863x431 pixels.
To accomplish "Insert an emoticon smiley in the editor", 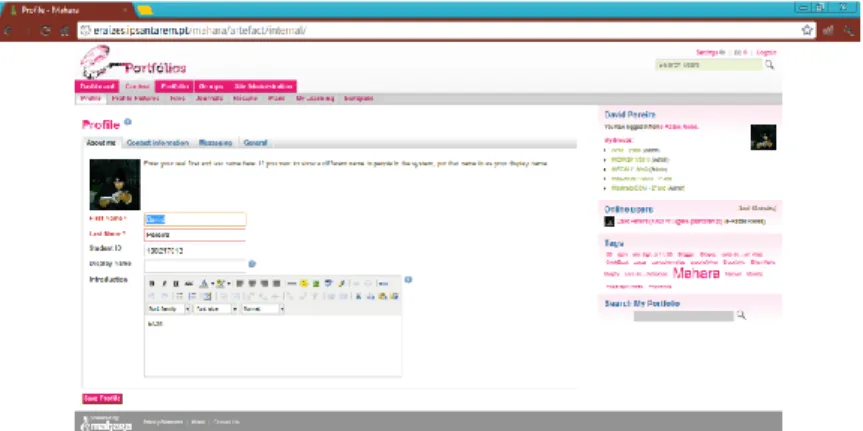I will [304, 283].
